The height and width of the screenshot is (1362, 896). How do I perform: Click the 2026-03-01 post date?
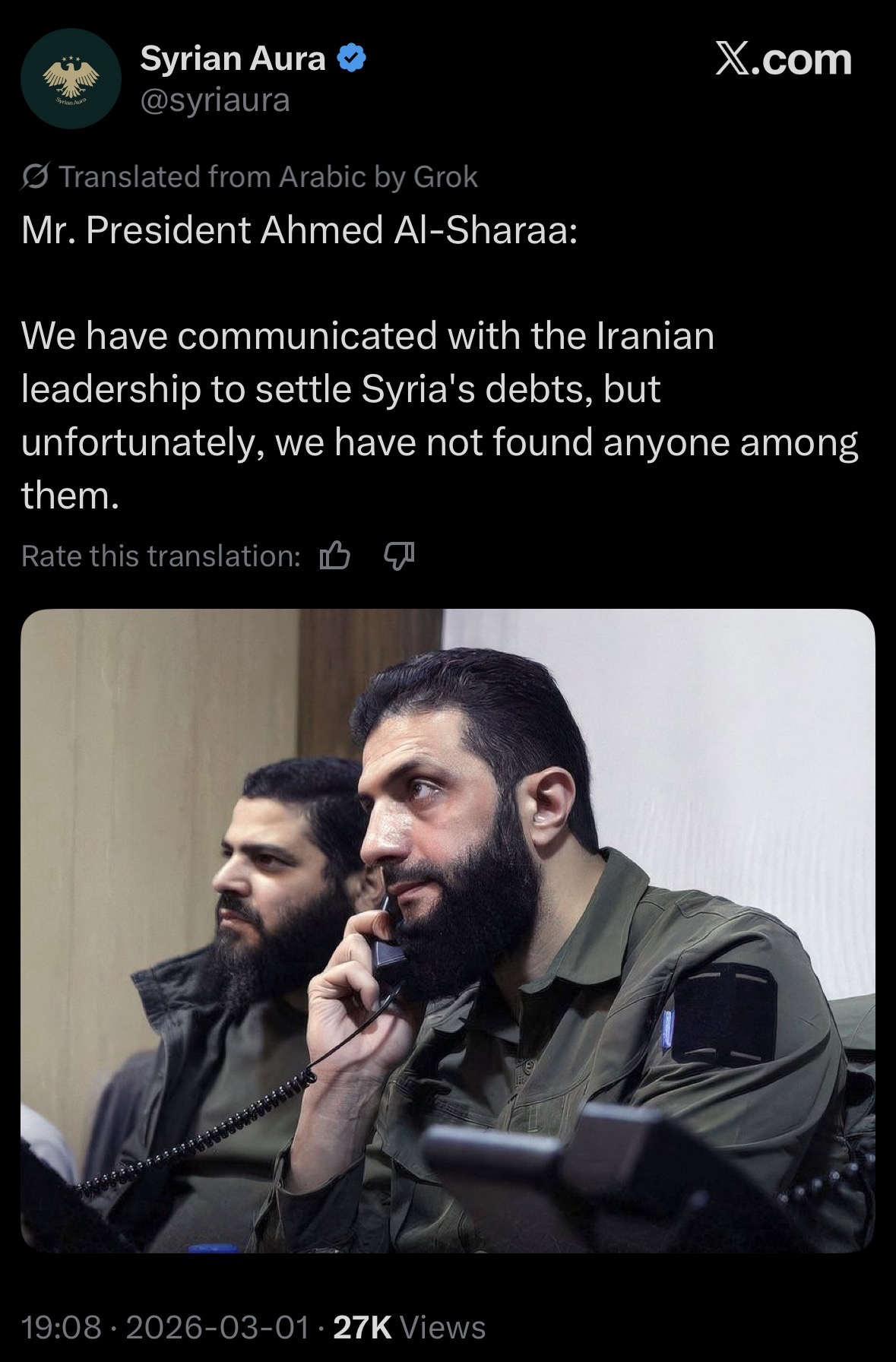pos(217,1328)
